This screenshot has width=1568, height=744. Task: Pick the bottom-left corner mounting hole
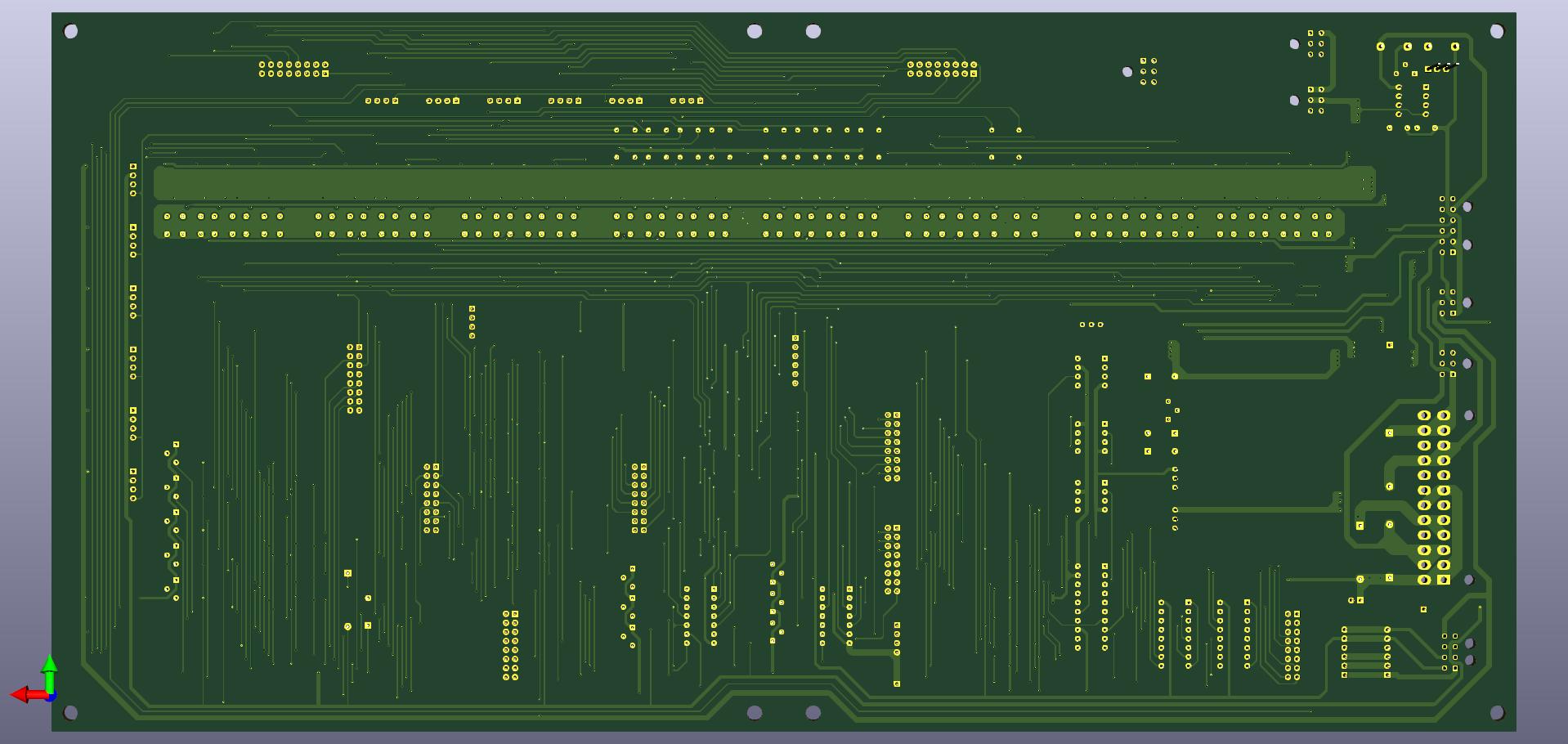click(71, 713)
